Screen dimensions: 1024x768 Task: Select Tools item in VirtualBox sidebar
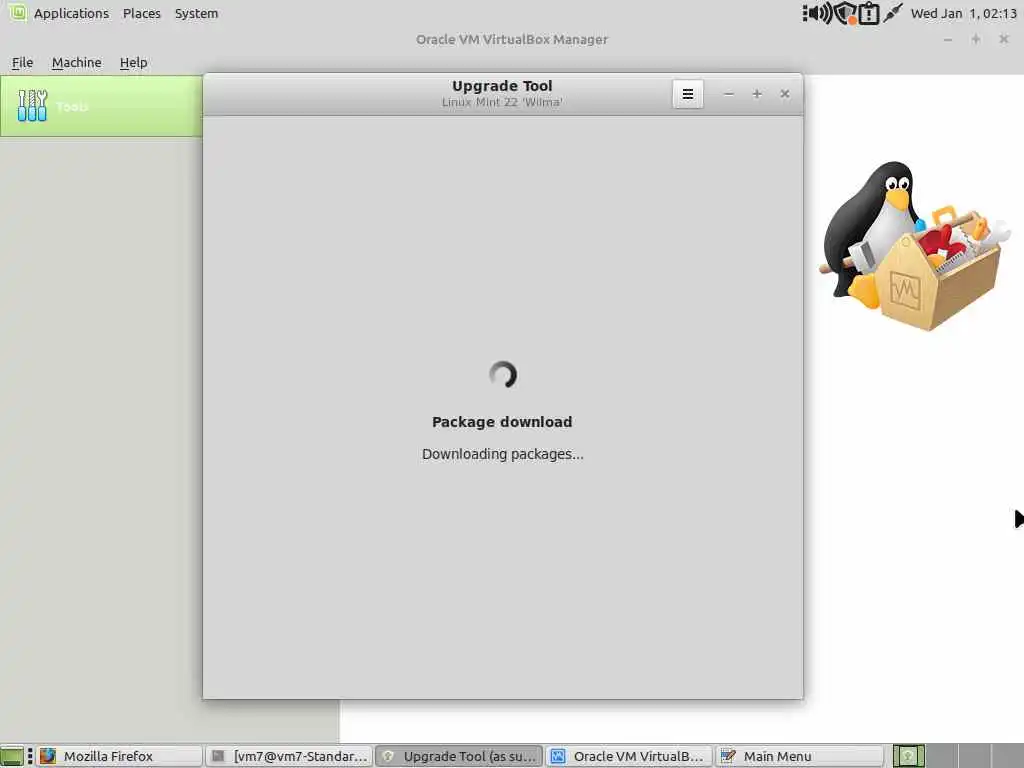[x=101, y=106]
